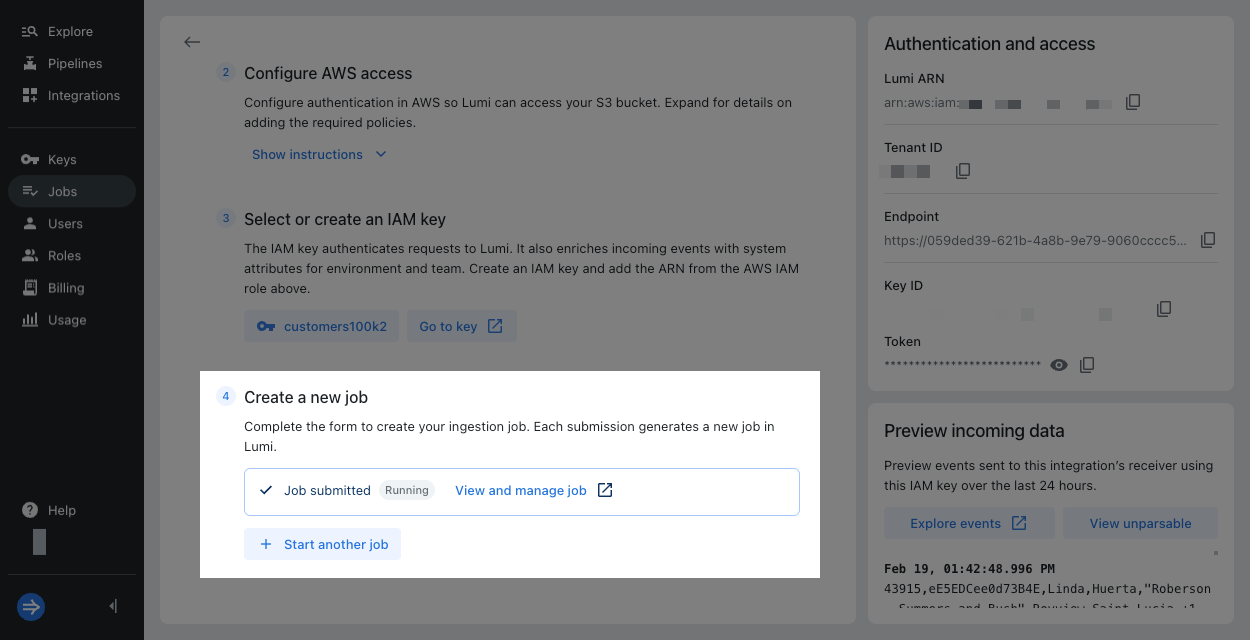The height and width of the screenshot is (640, 1250).
Task: Click the Go to key button
Action: pyautogui.click(x=461, y=326)
